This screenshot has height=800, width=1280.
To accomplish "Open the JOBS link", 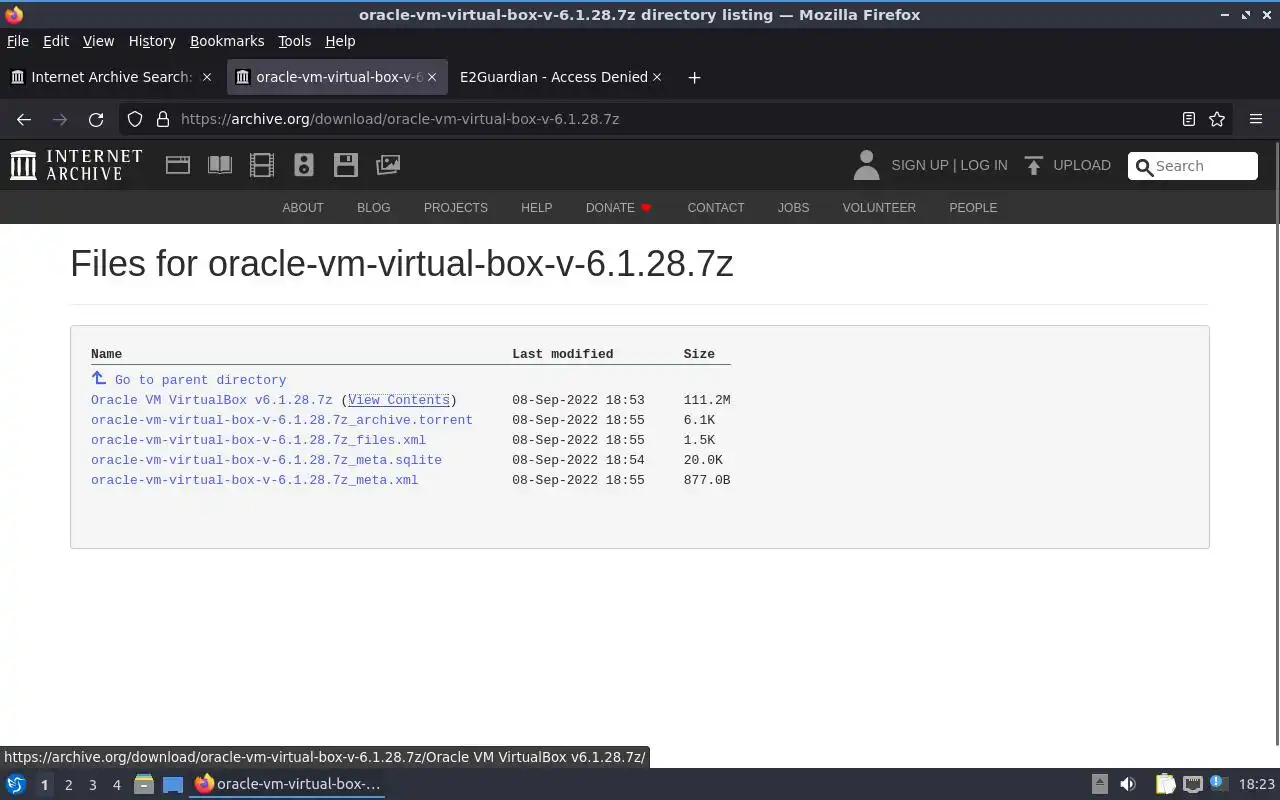I will point(793,208).
